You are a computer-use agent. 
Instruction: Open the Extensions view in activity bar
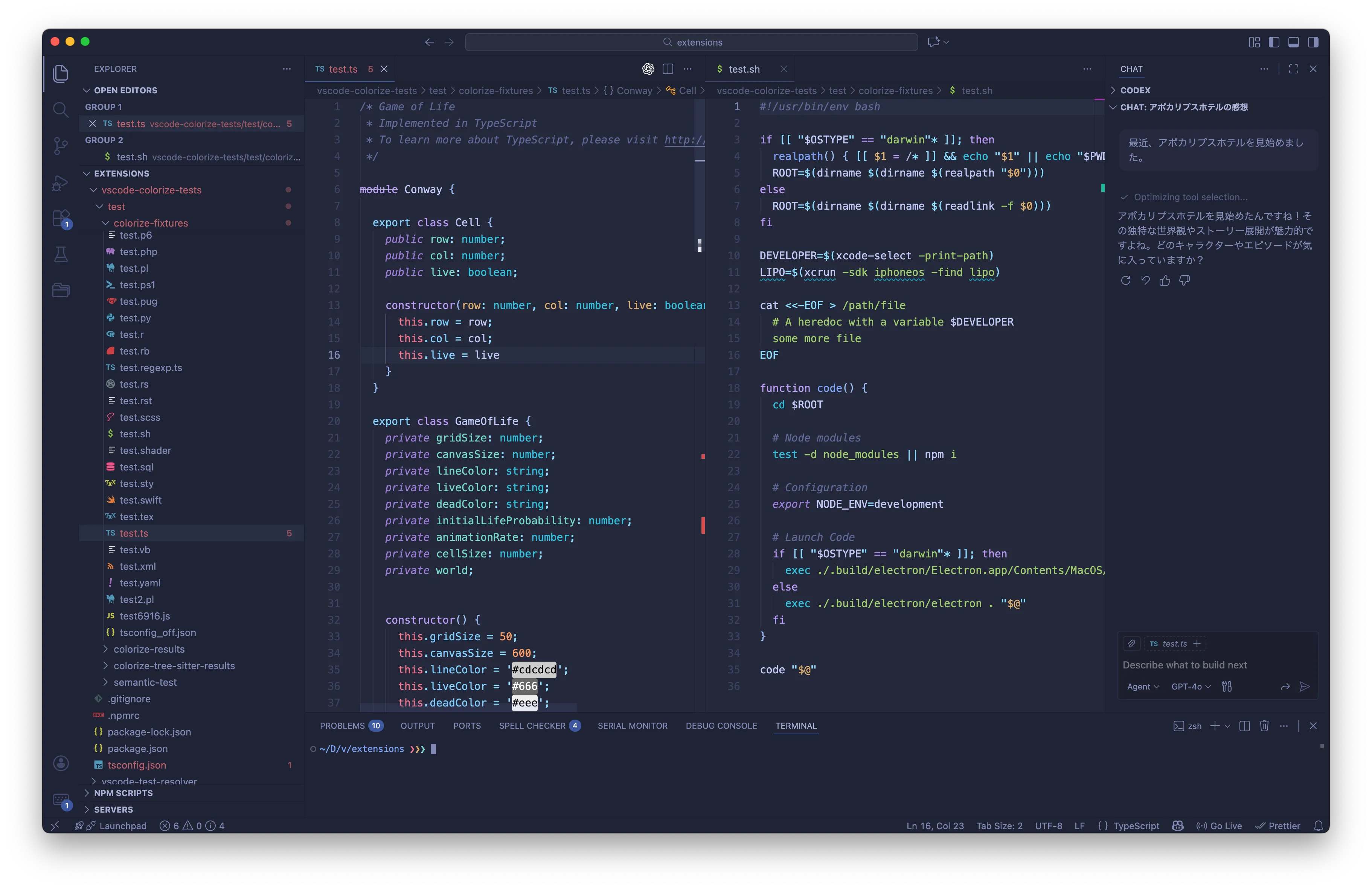click(61, 218)
